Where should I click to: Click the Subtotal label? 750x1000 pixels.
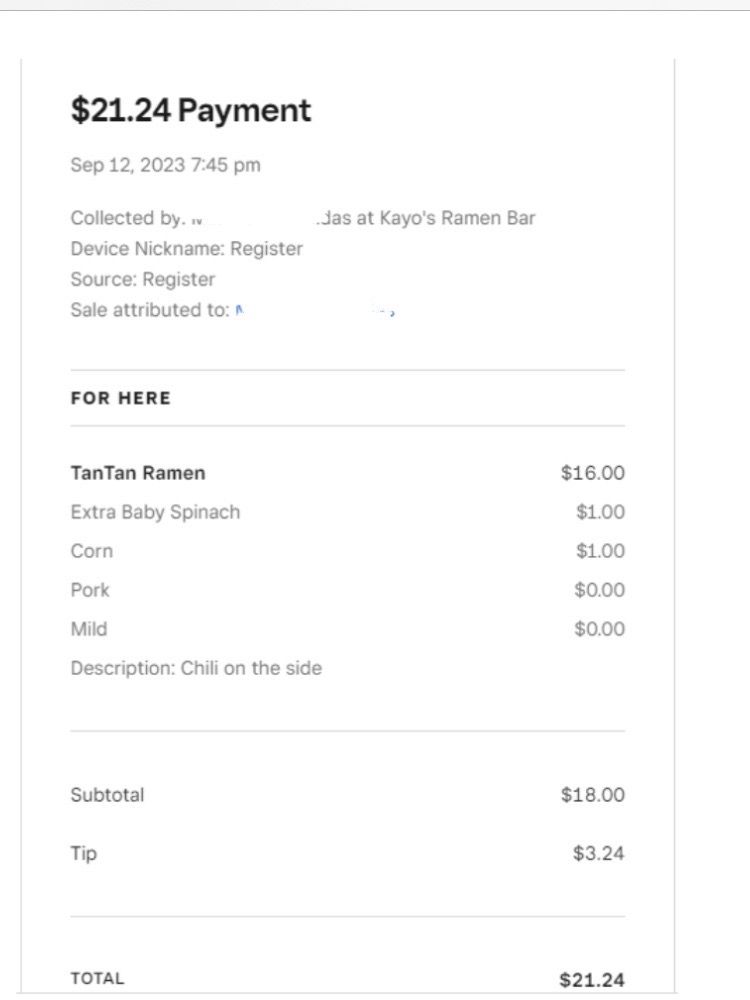click(x=107, y=795)
